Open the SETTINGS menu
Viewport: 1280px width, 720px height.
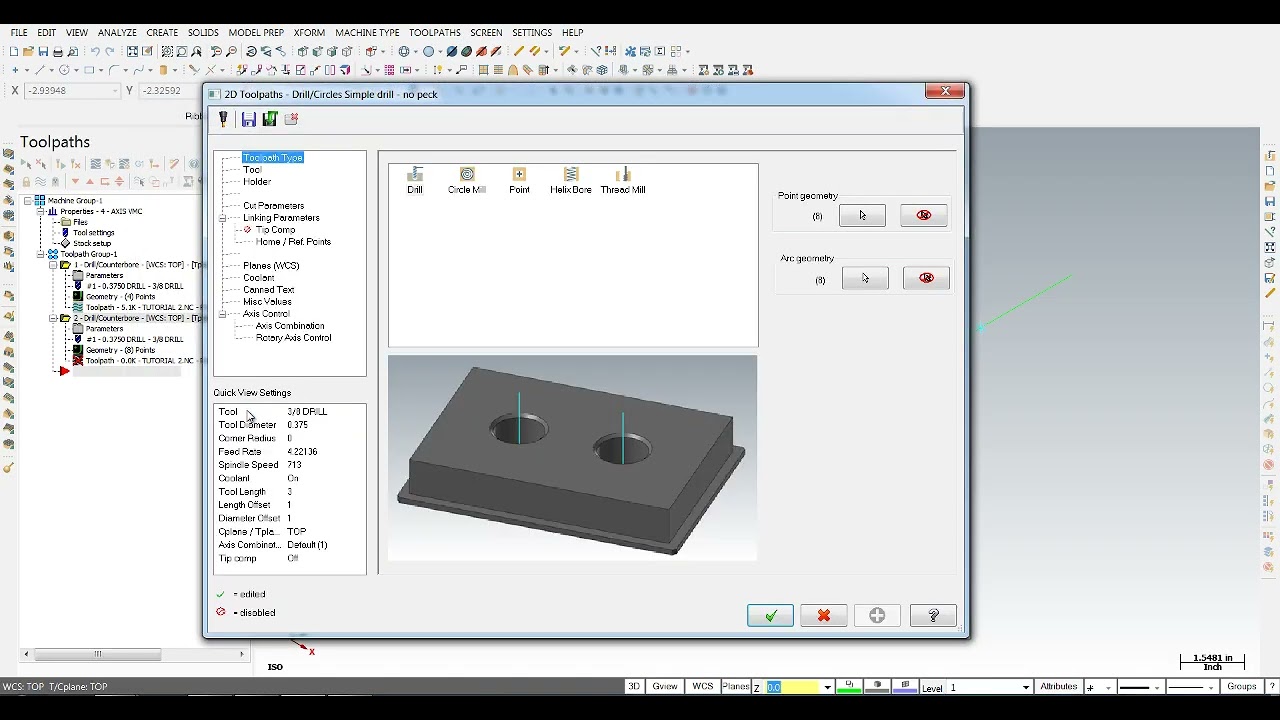point(532,33)
